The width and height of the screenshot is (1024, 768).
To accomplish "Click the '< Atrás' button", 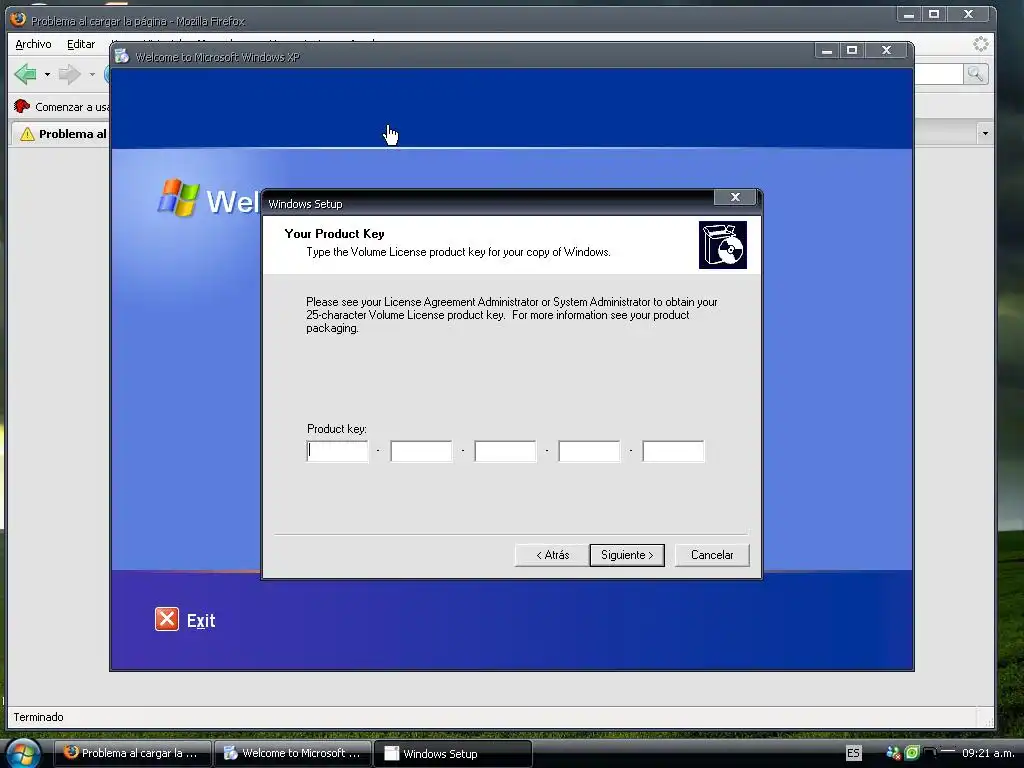I will (x=552, y=555).
